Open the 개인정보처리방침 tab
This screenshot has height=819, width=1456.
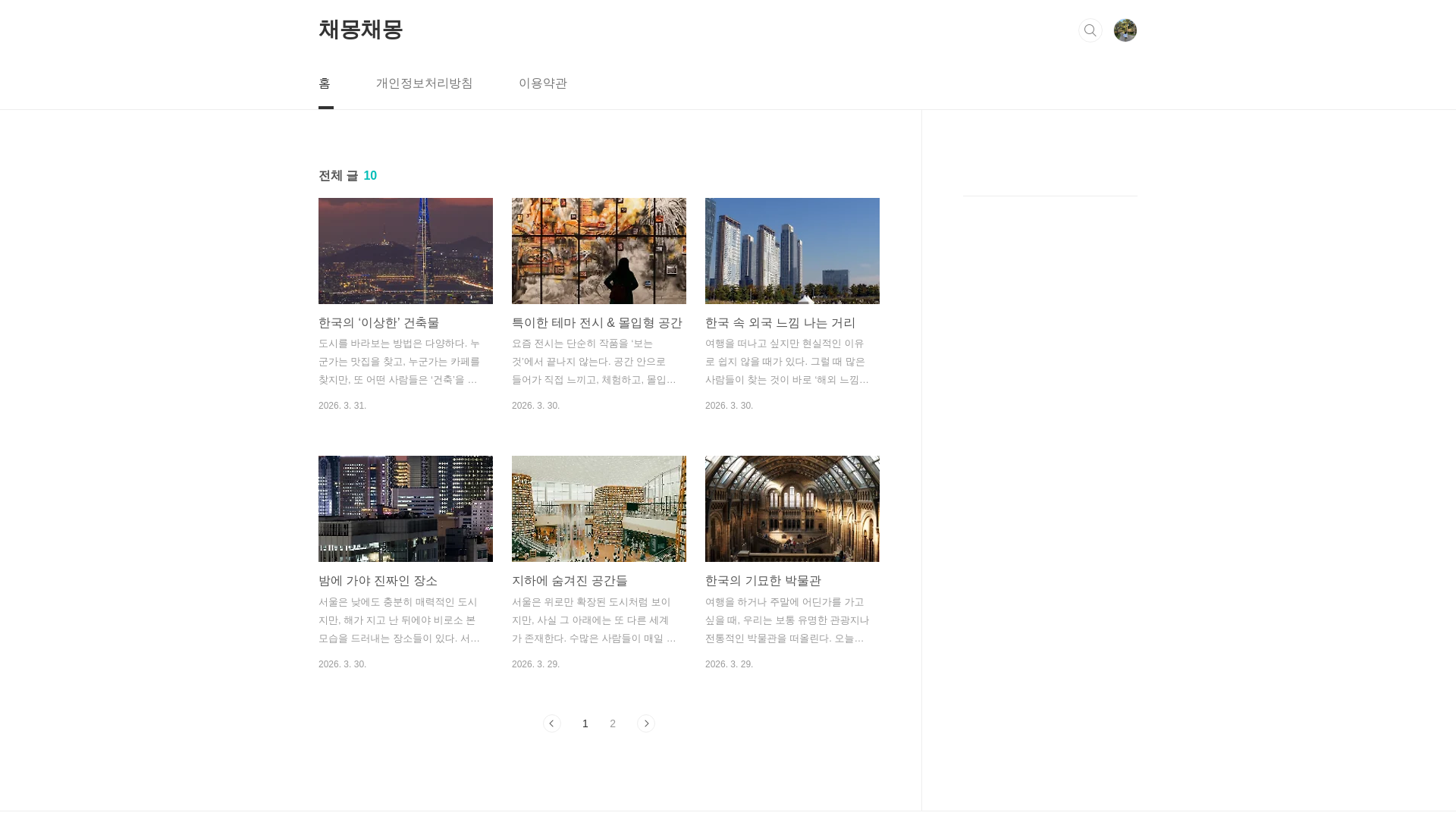click(425, 83)
